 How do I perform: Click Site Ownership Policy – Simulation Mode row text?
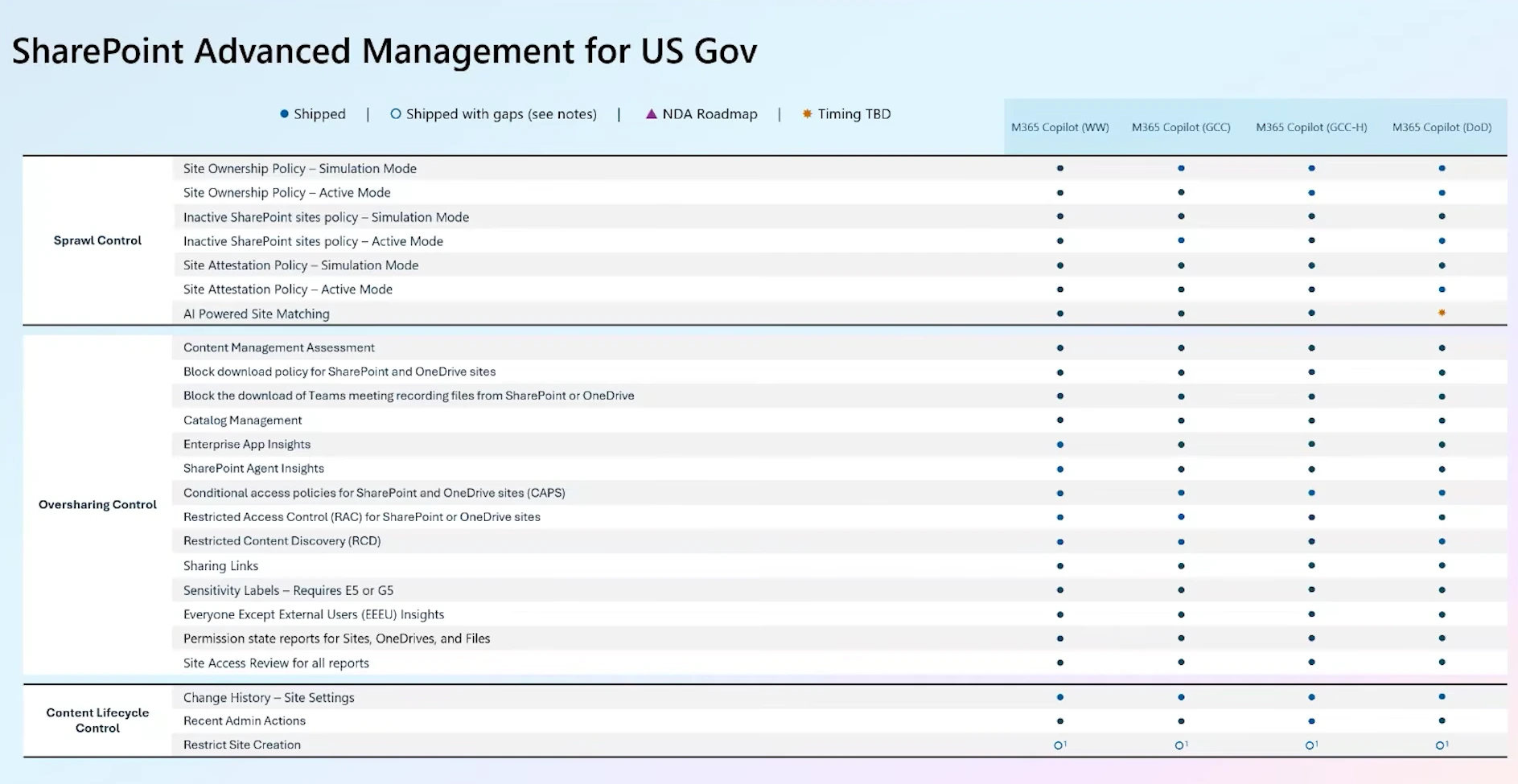300,168
